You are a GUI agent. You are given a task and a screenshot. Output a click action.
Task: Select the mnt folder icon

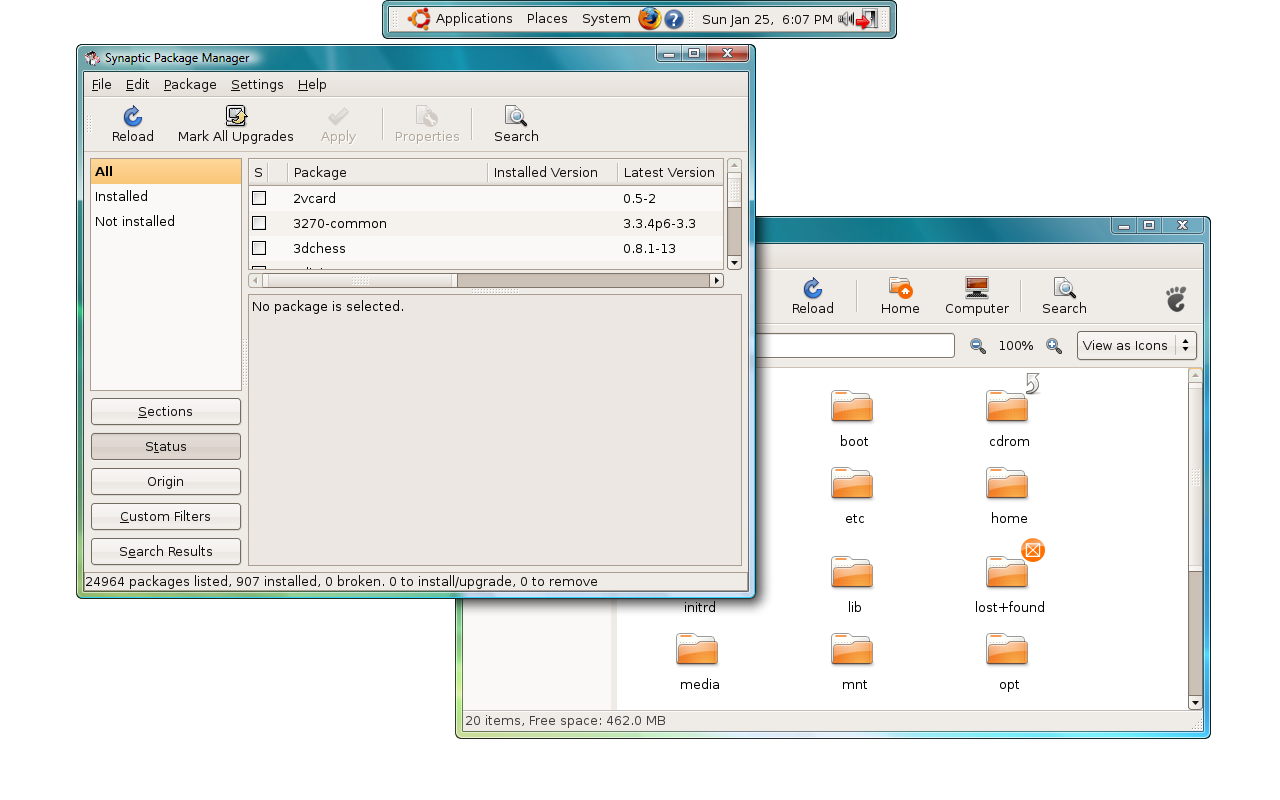[852, 649]
